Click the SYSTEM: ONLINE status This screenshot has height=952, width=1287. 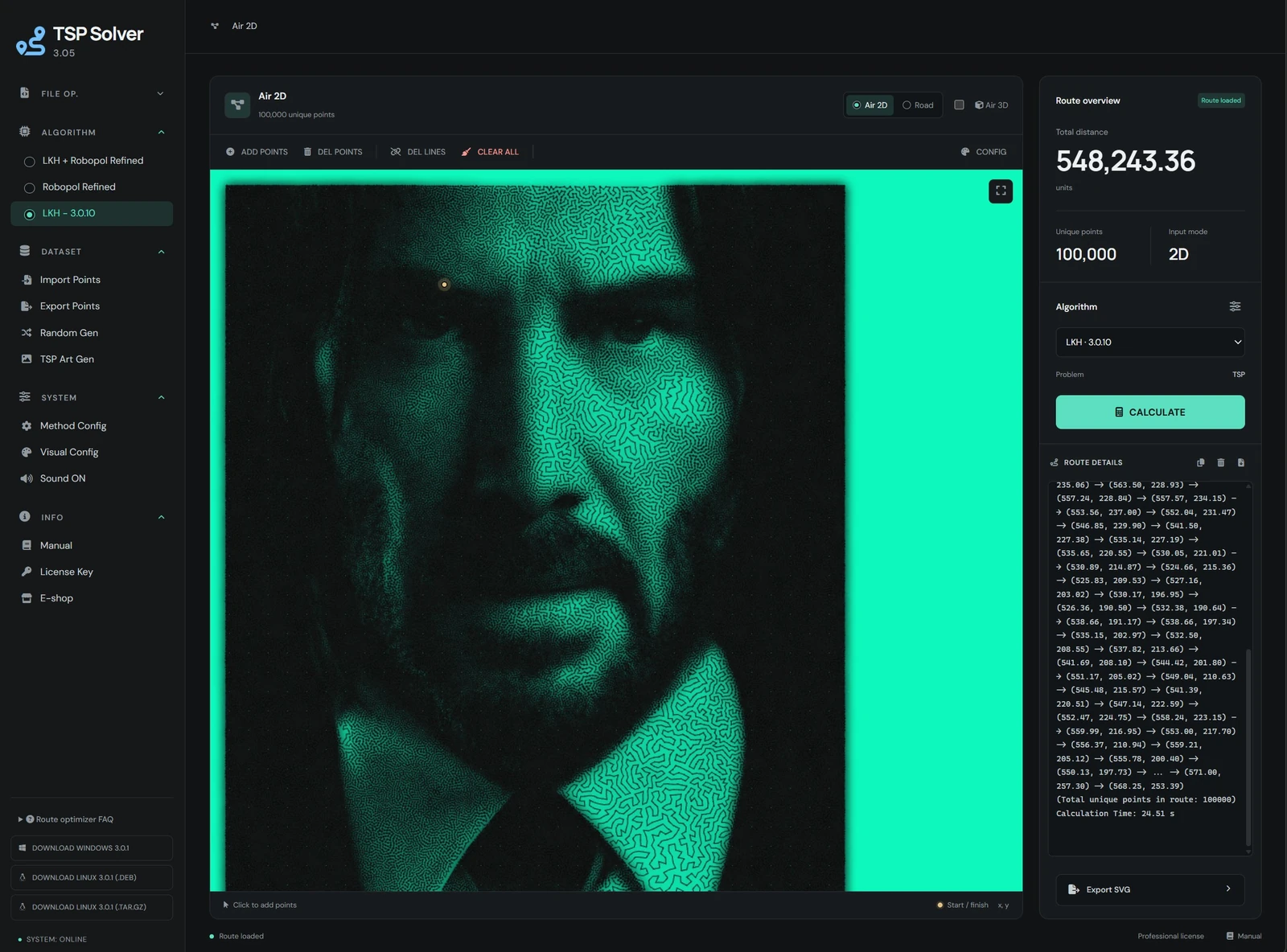click(x=52, y=939)
